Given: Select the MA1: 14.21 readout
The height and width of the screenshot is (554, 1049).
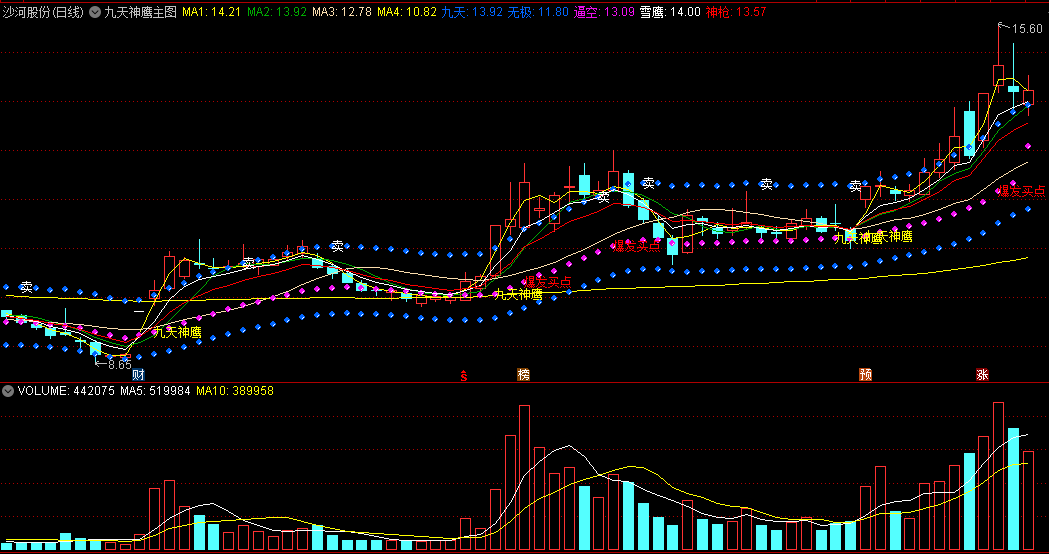Looking at the screenshot, I should (x=211, y=12).
